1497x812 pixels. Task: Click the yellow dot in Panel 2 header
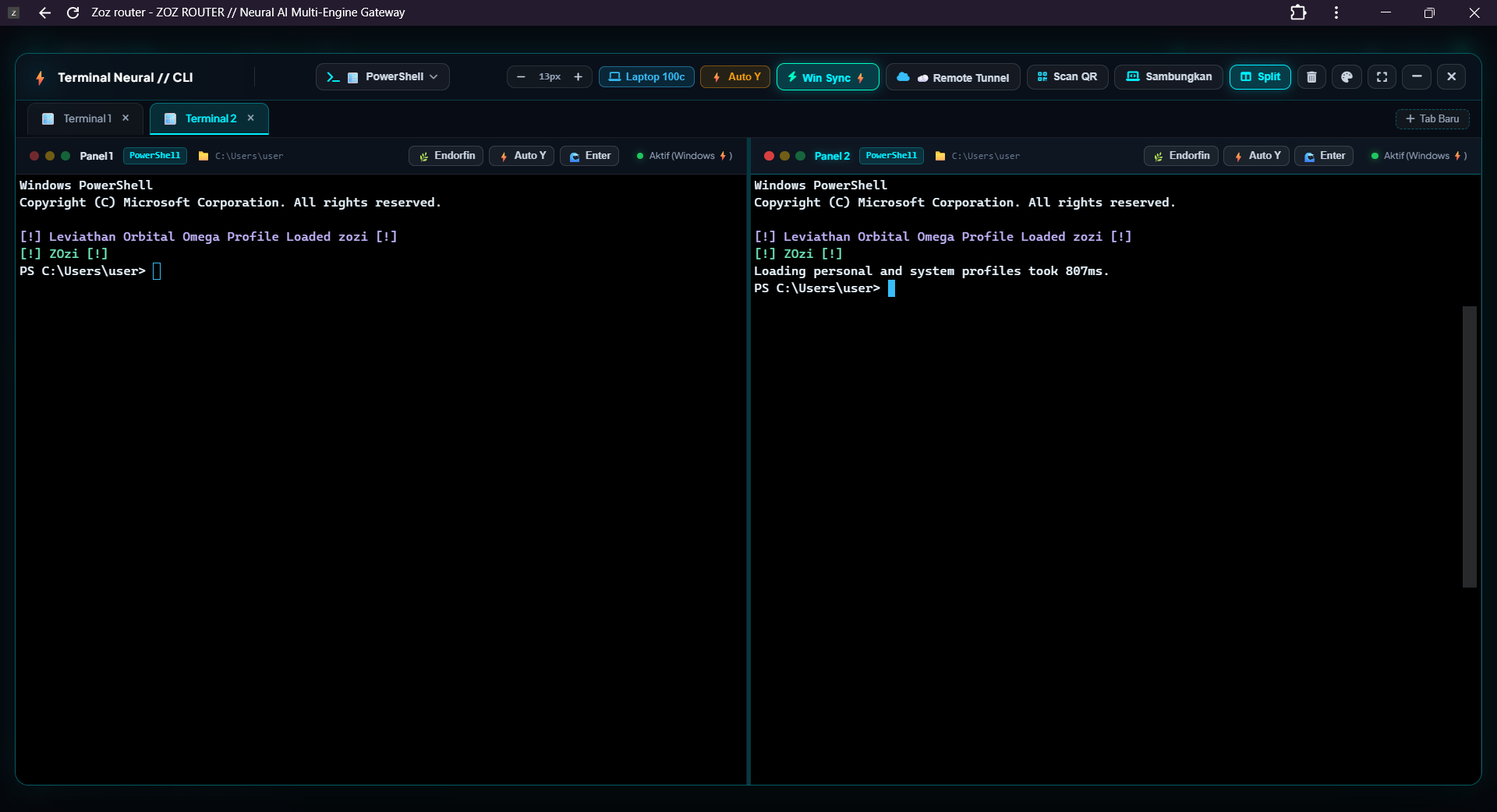click(785, 156)
